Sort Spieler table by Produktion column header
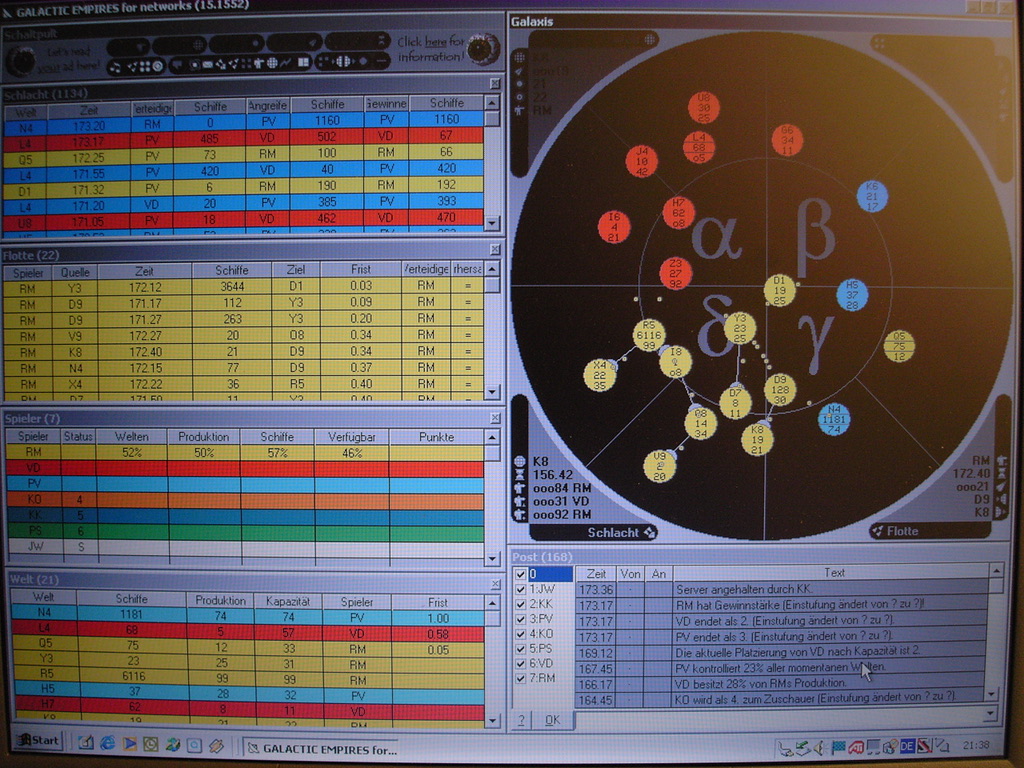The width and height of the screenshot is (1024, 768). click(x=204, y=437)
